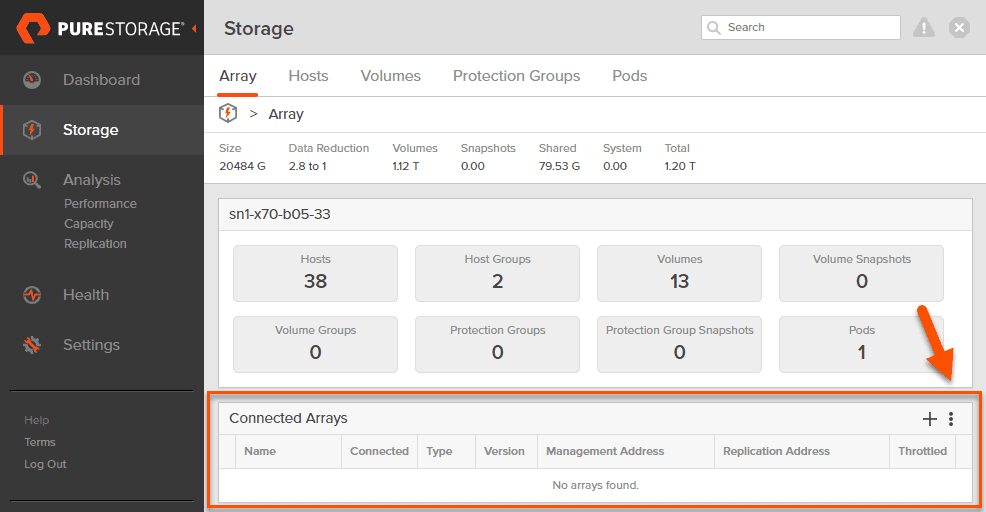Open Settings in the sidebar
Viewport: 986px width, 512px height.
tap(91, 345)
